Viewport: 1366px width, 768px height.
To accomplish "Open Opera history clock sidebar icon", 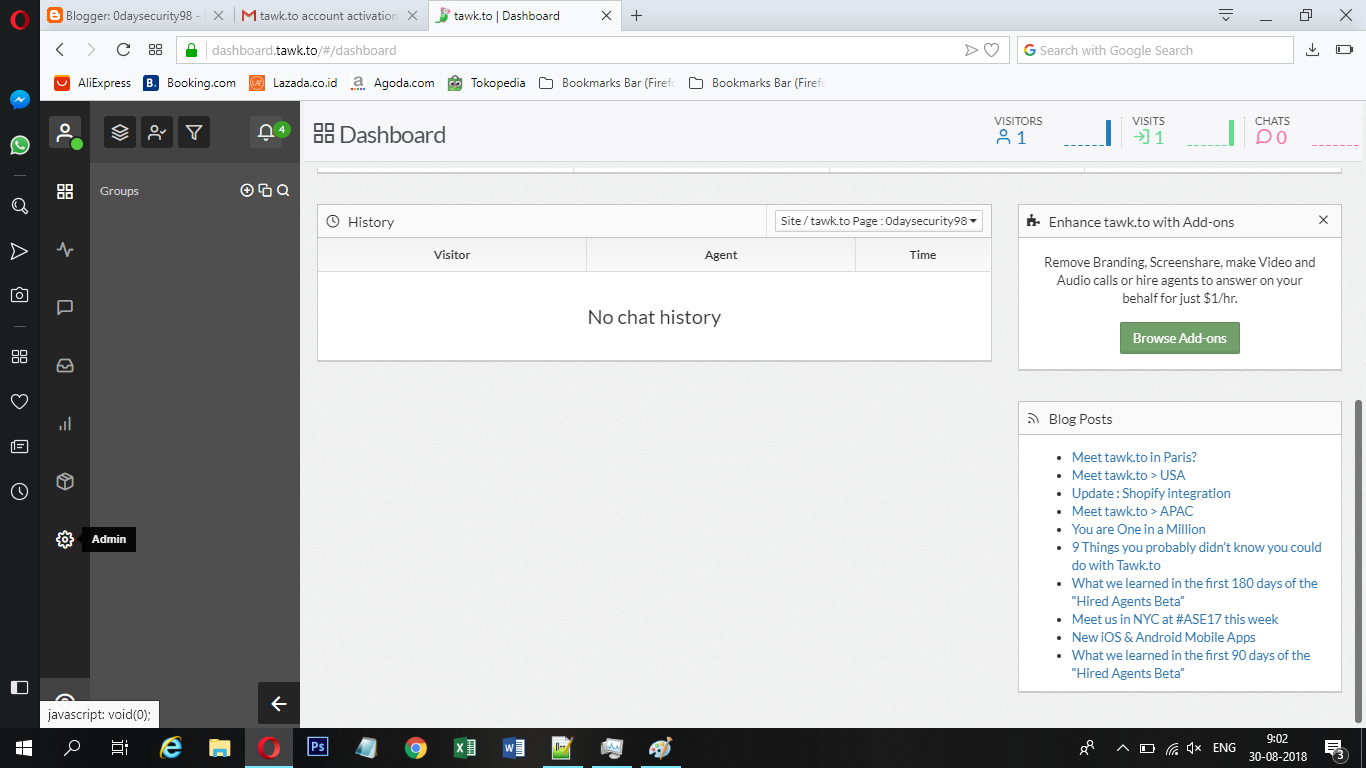I will [19, 491].
